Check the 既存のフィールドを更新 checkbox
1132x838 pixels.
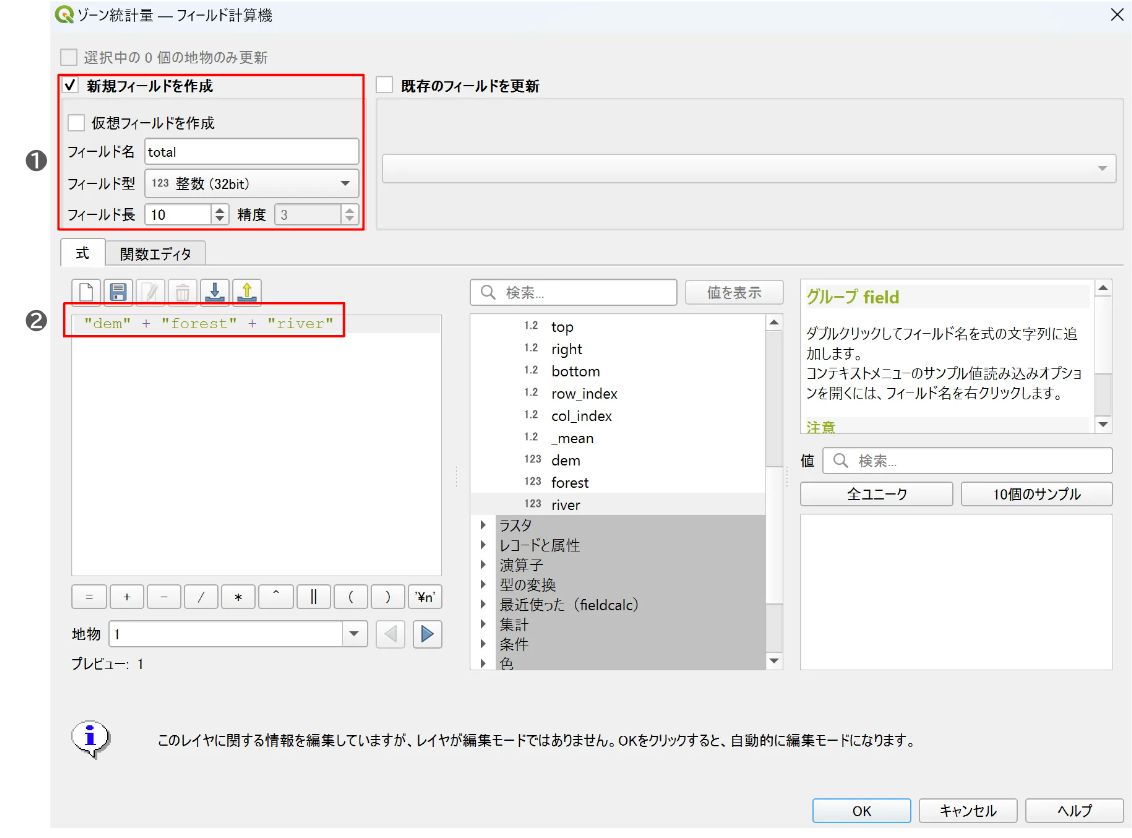point(385,85)
